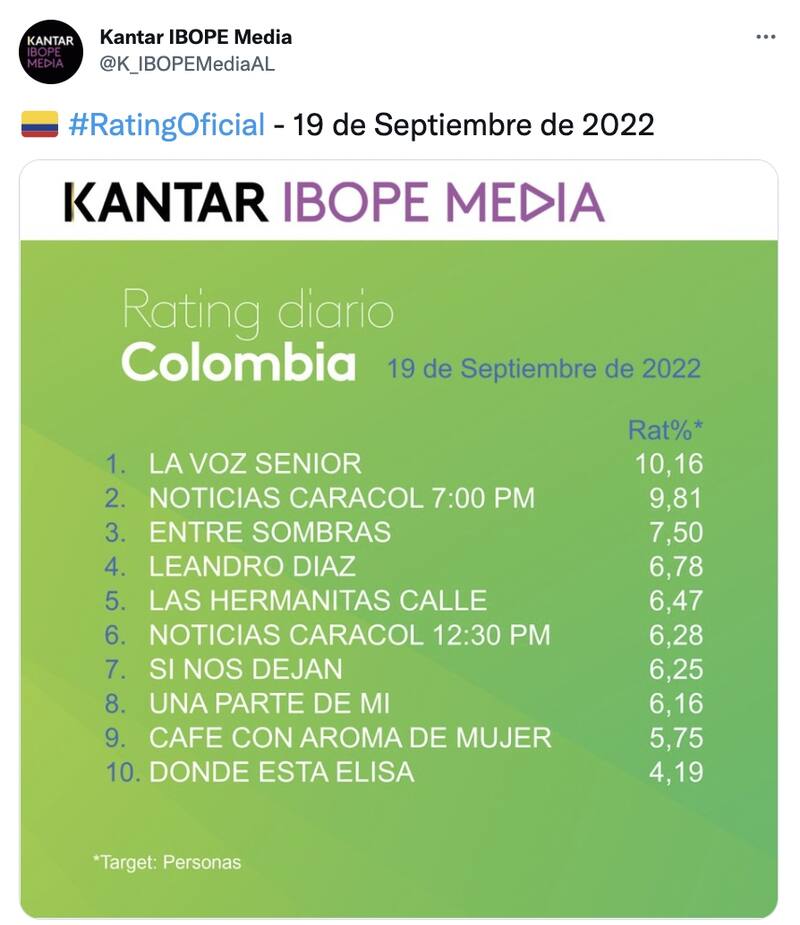
Task: Click CAFE CON AROMA DE MUJER entry
Action: (x=349, y=738)
